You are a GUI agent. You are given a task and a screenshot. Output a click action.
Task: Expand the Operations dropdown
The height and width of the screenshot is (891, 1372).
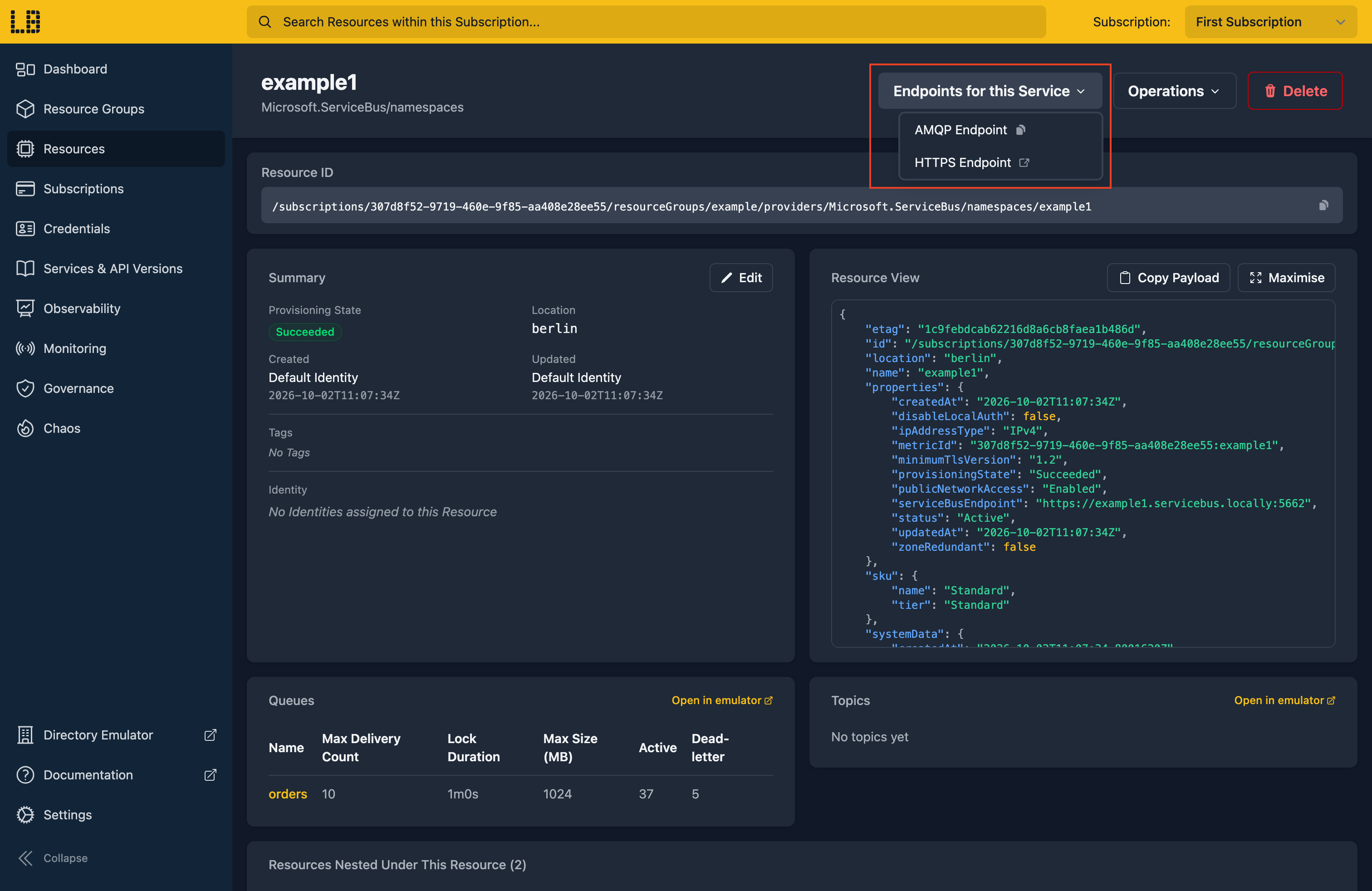(x=1174, y=91)
